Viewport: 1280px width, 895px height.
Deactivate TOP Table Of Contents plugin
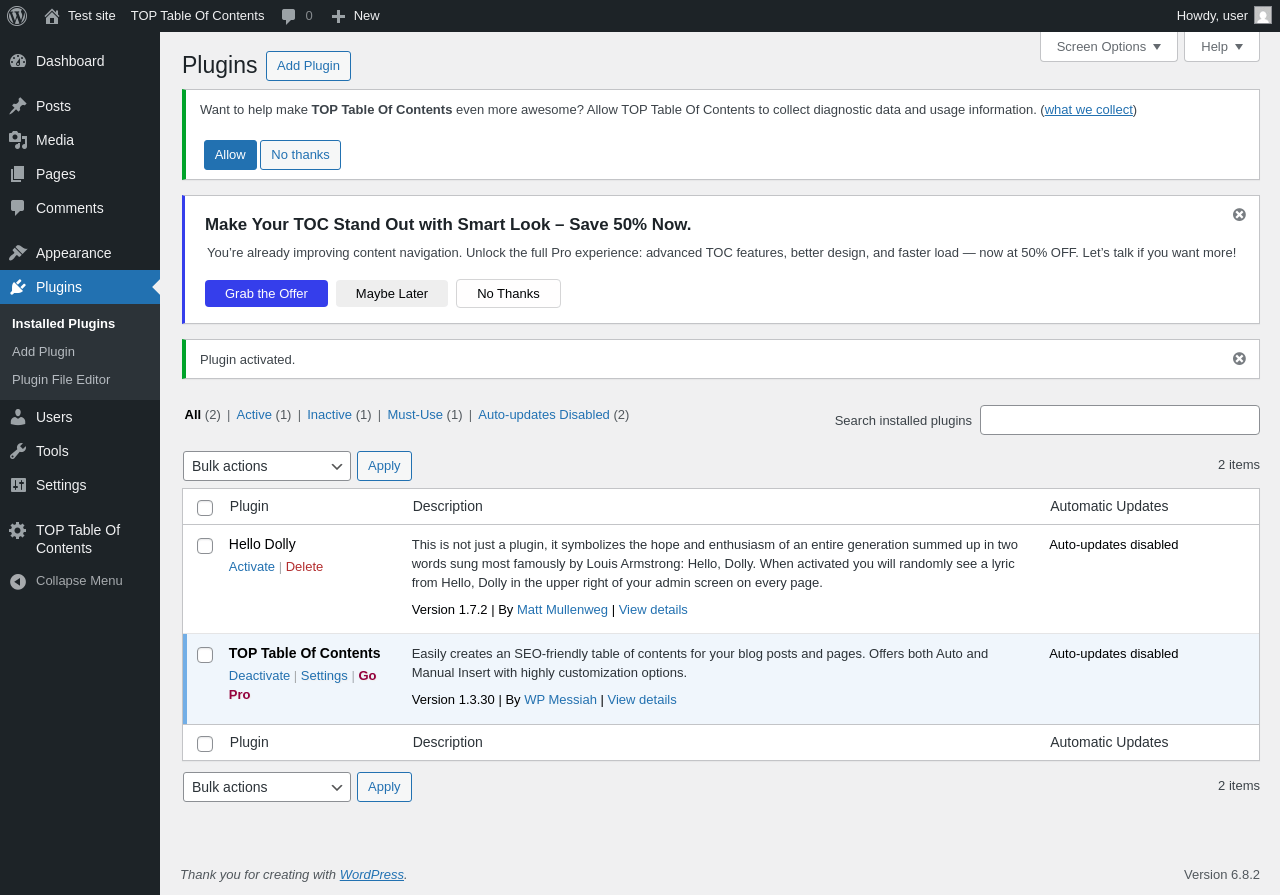coord(259,676)
